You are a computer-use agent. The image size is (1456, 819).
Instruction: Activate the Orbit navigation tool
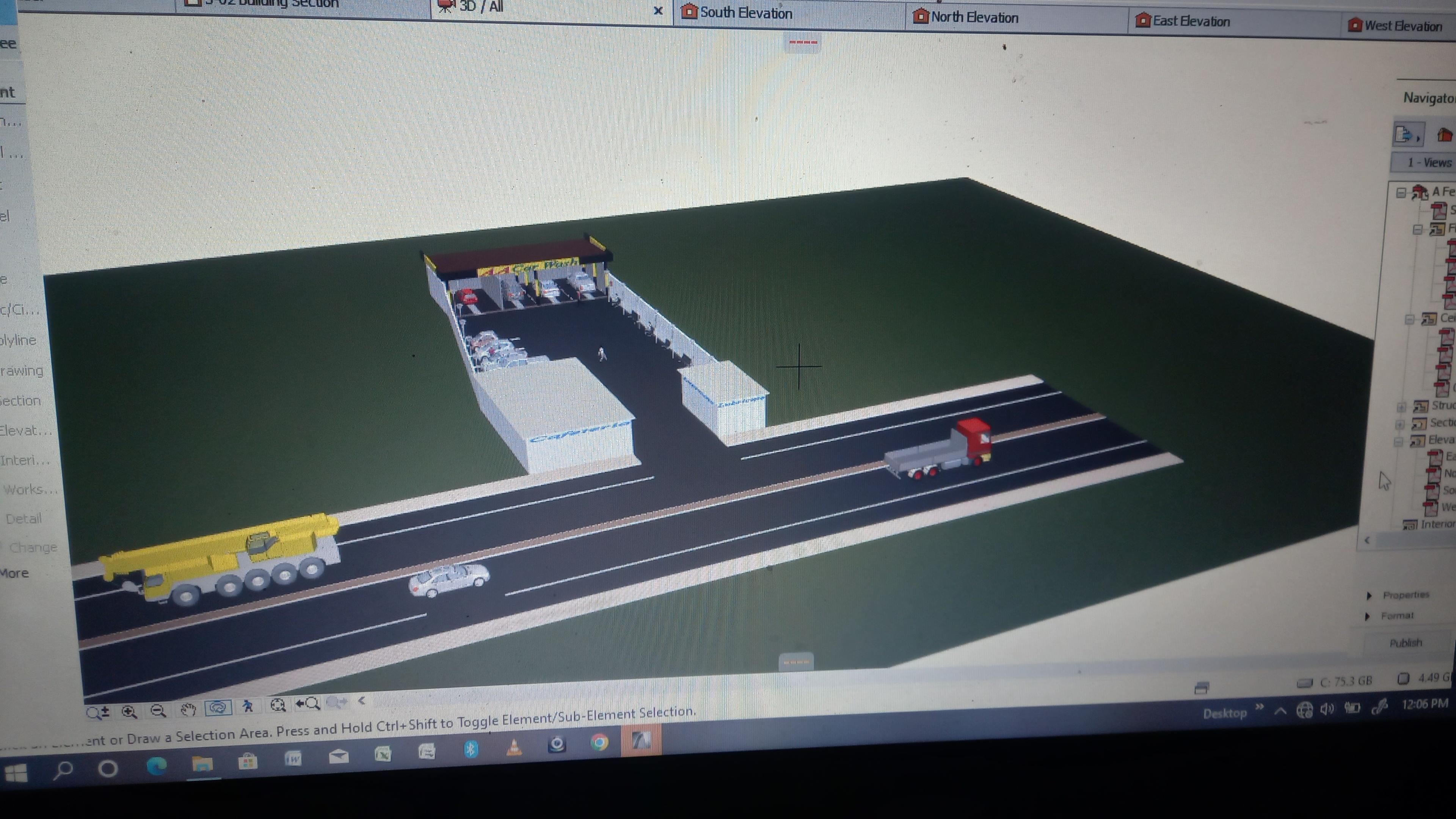click(218, 707)
